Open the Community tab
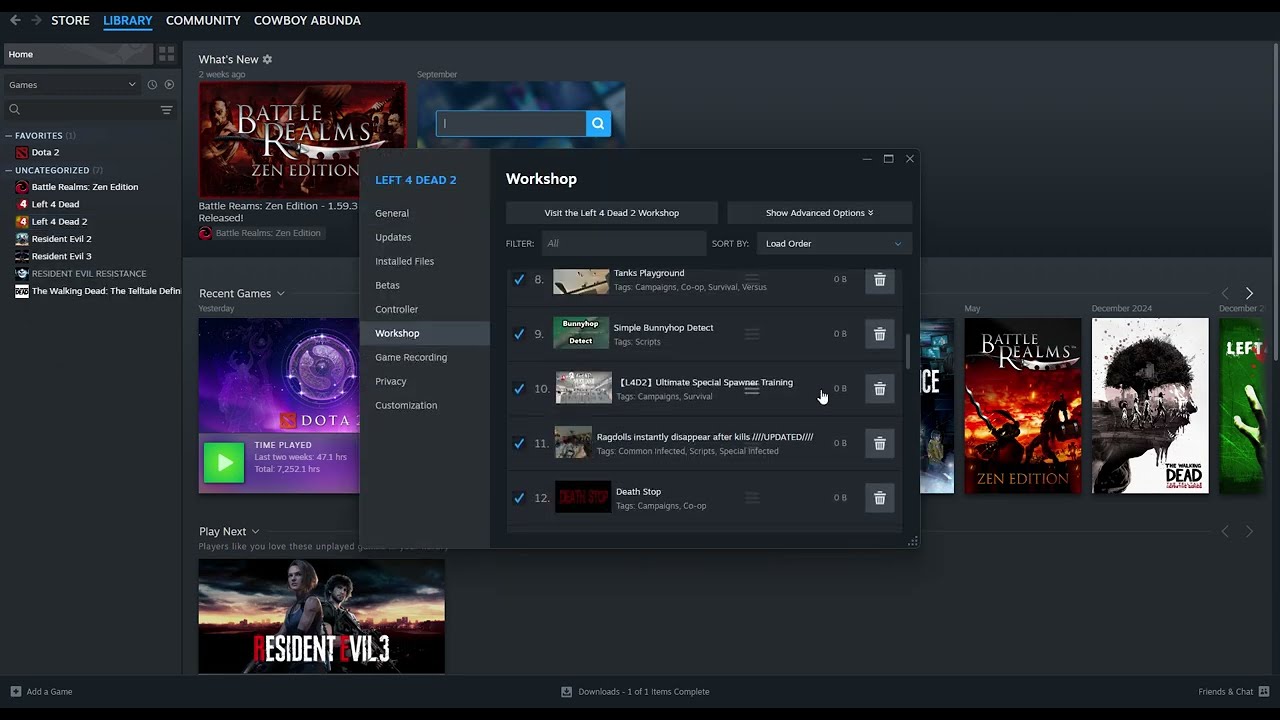 tap(203, 20)
